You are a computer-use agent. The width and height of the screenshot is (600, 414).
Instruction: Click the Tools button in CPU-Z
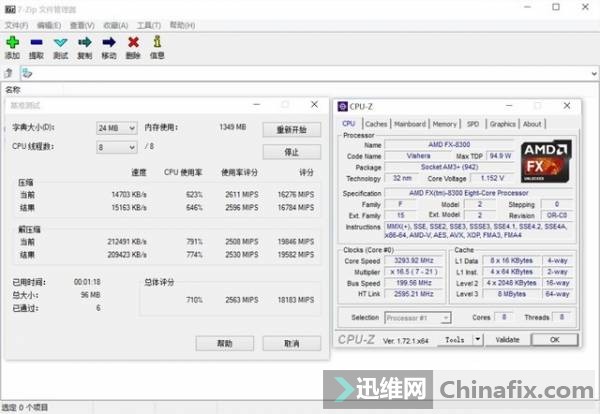point(455,339)
